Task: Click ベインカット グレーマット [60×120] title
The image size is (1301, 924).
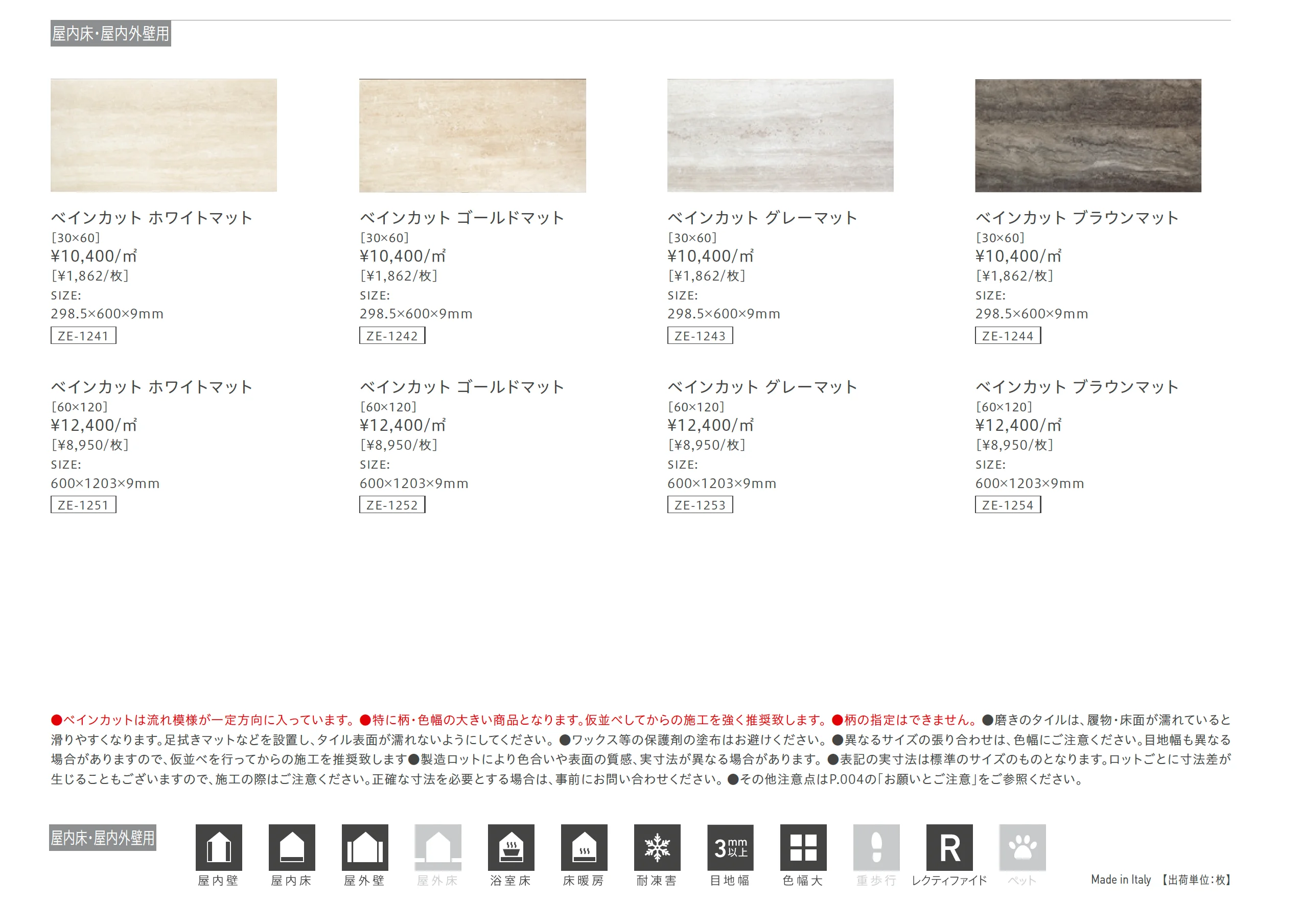Action: [x=762, y=387]
